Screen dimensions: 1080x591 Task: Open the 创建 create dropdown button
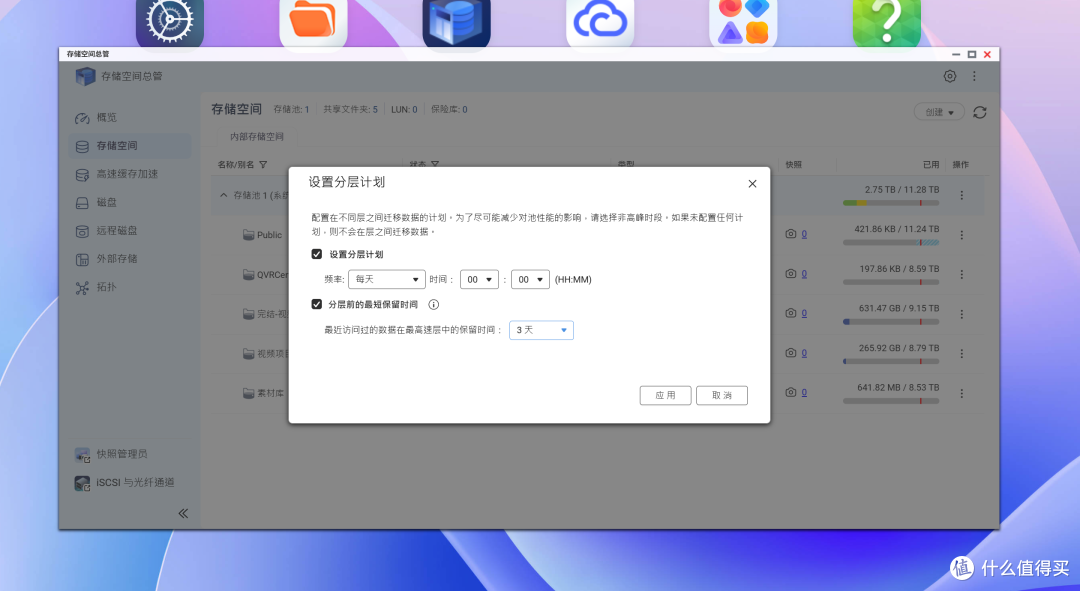(x=939, y=112)
